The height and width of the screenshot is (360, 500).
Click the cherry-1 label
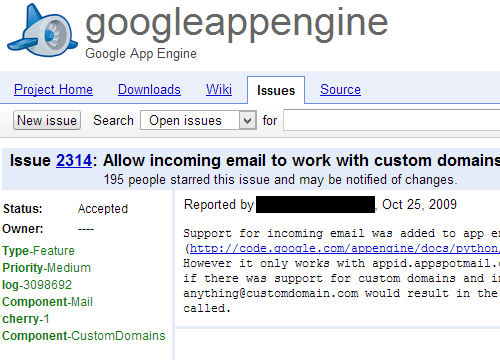click(26, 319)
